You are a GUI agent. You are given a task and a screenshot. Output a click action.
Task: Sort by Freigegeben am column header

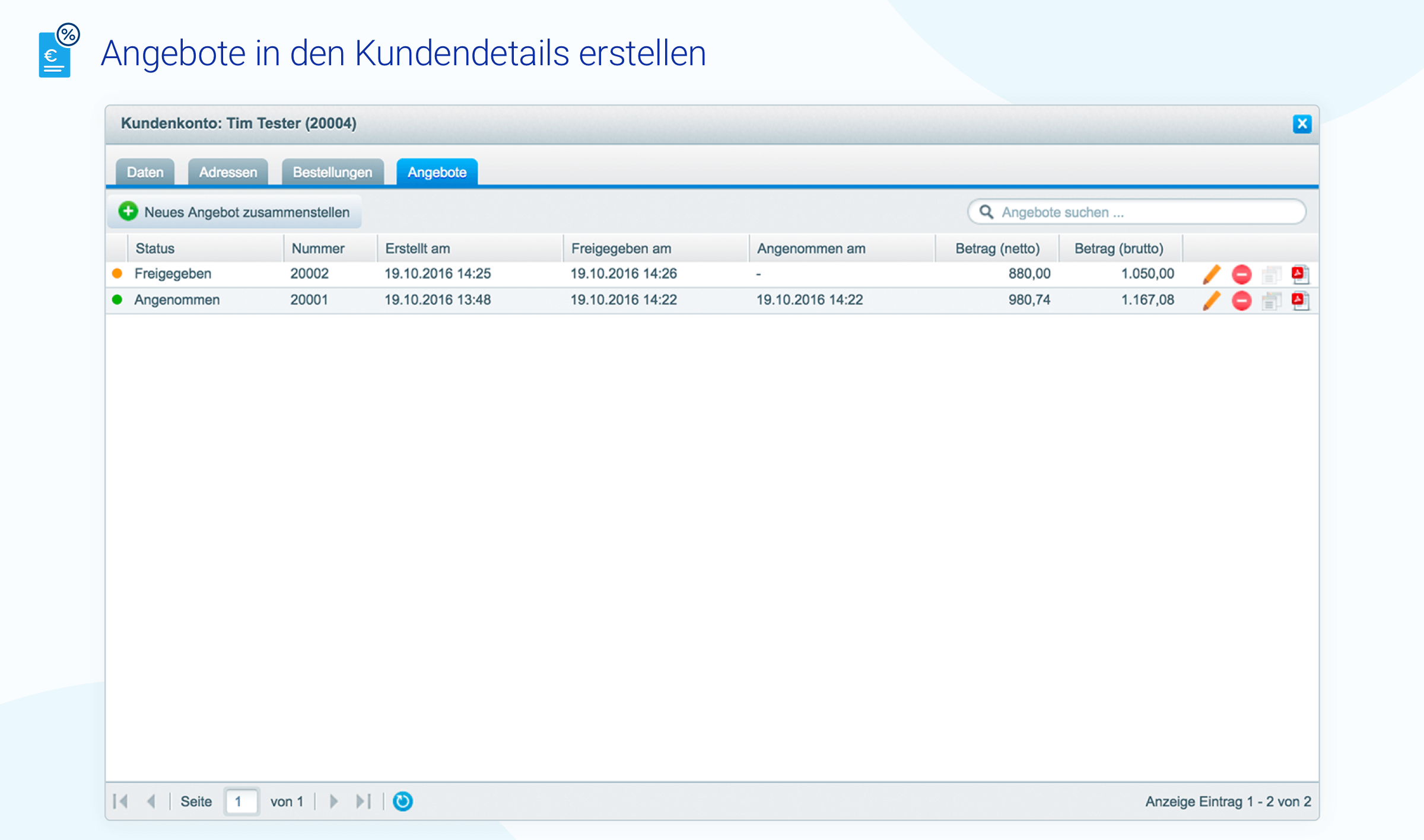coord(656,249)
